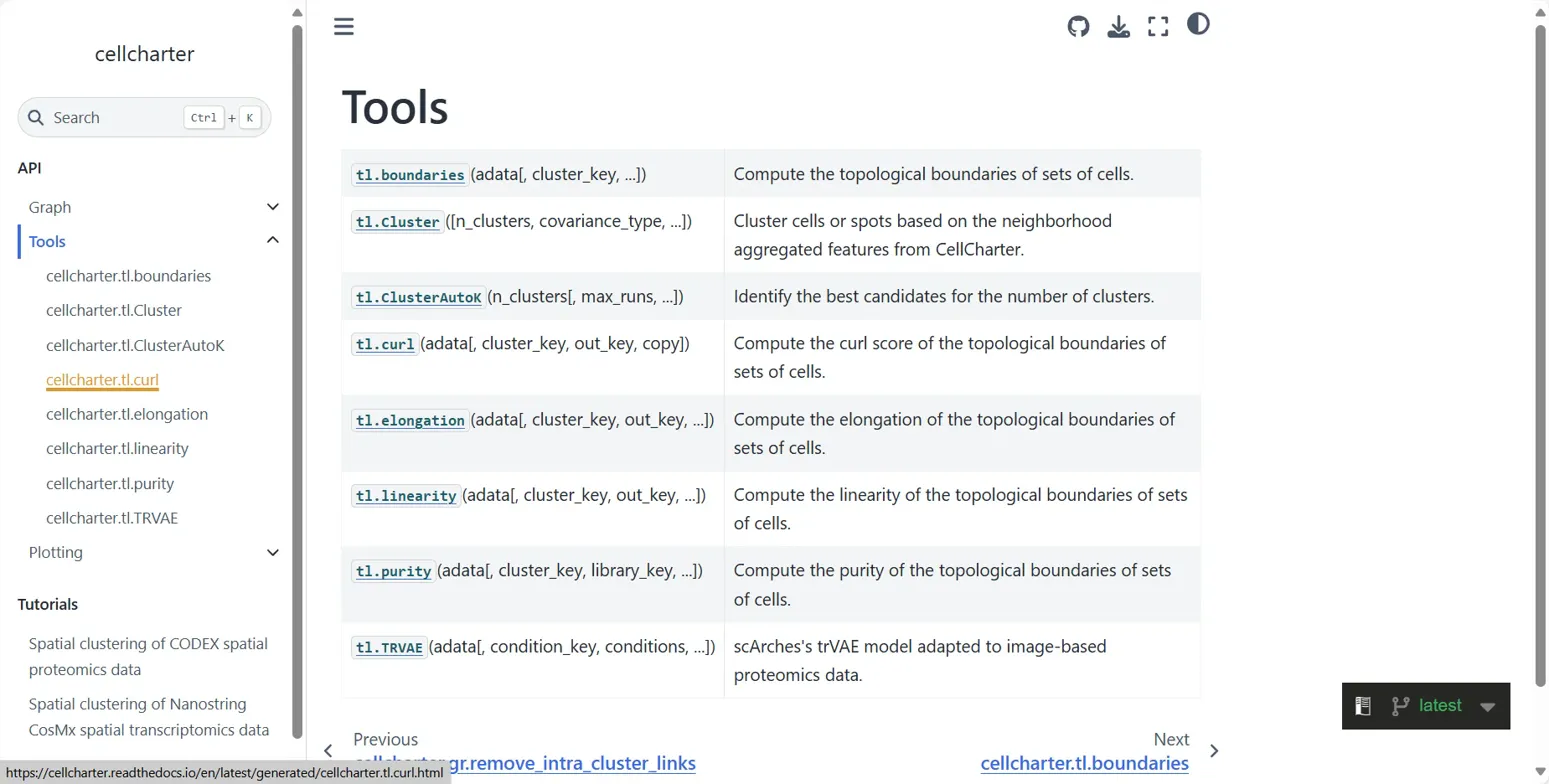This screenshot has width=1549, height=784.
Task: Click the download page icon
Action: [x=1118, y=26]
